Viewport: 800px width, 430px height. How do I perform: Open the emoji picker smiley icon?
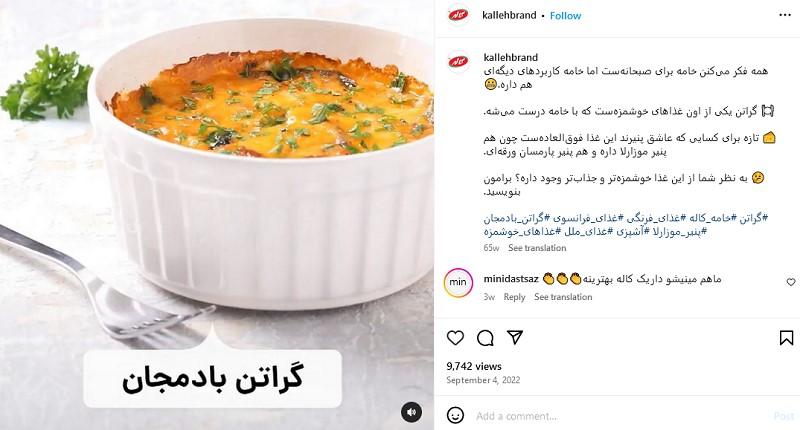click(455, 415)
